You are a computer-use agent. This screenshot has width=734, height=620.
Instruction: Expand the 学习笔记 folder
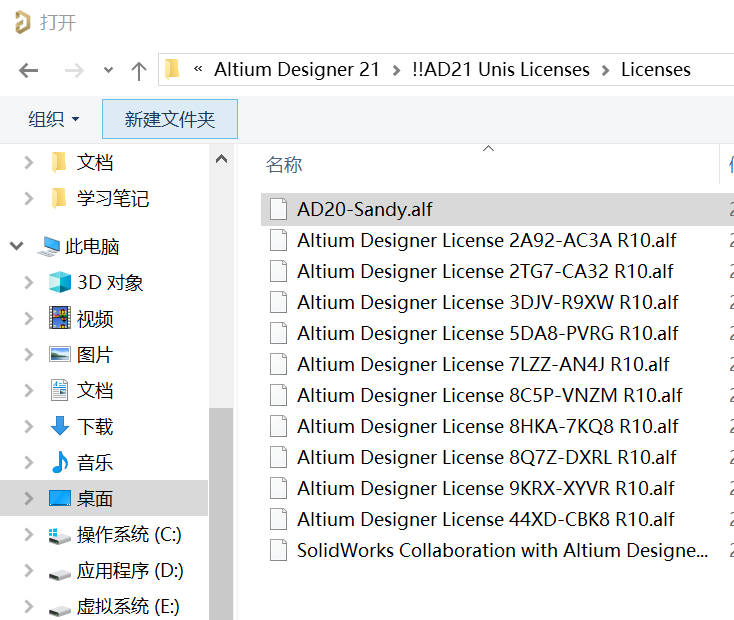pyautogui.click(x=29, y=199)
